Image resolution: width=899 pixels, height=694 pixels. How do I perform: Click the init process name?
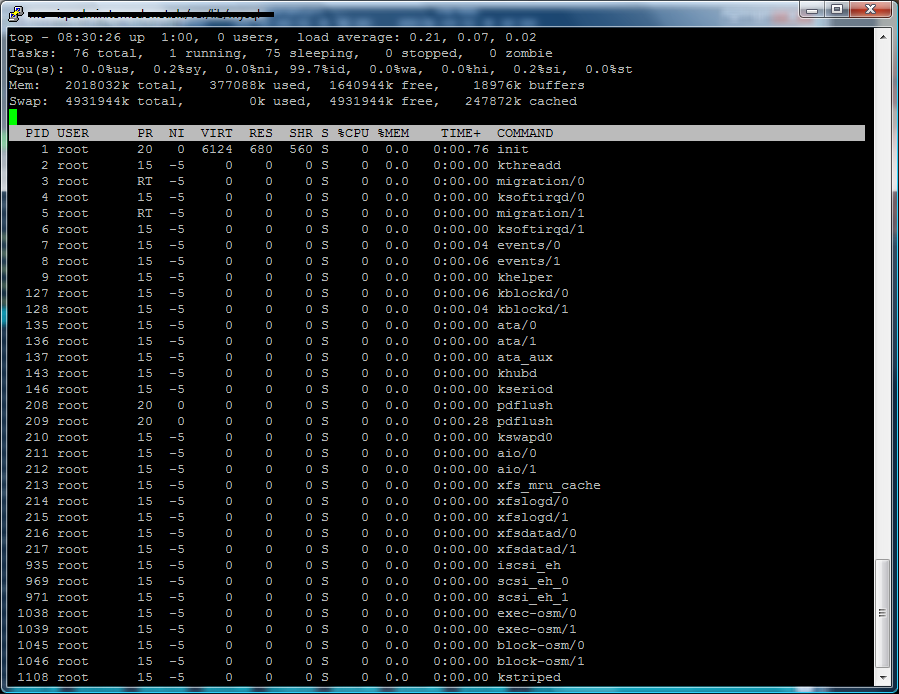point(513,149)
